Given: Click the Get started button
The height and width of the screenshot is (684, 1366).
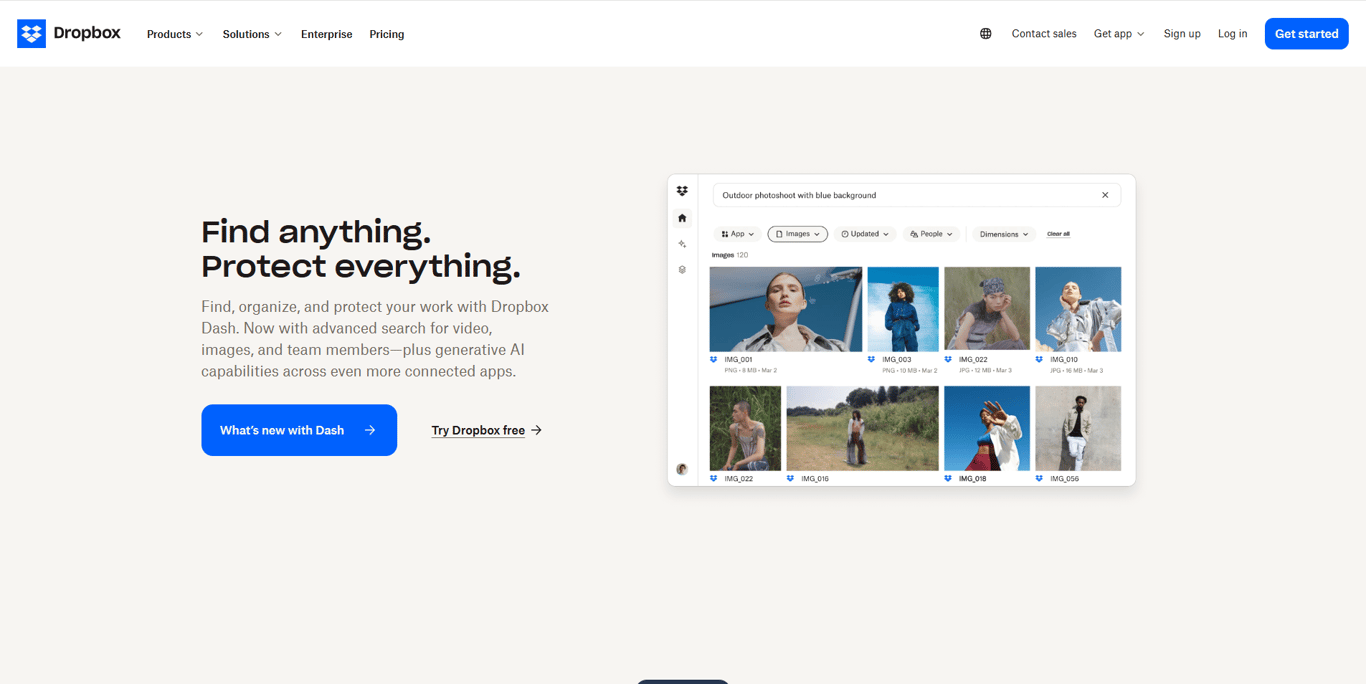Looking at the screenshot, I should click(1306, 34).
